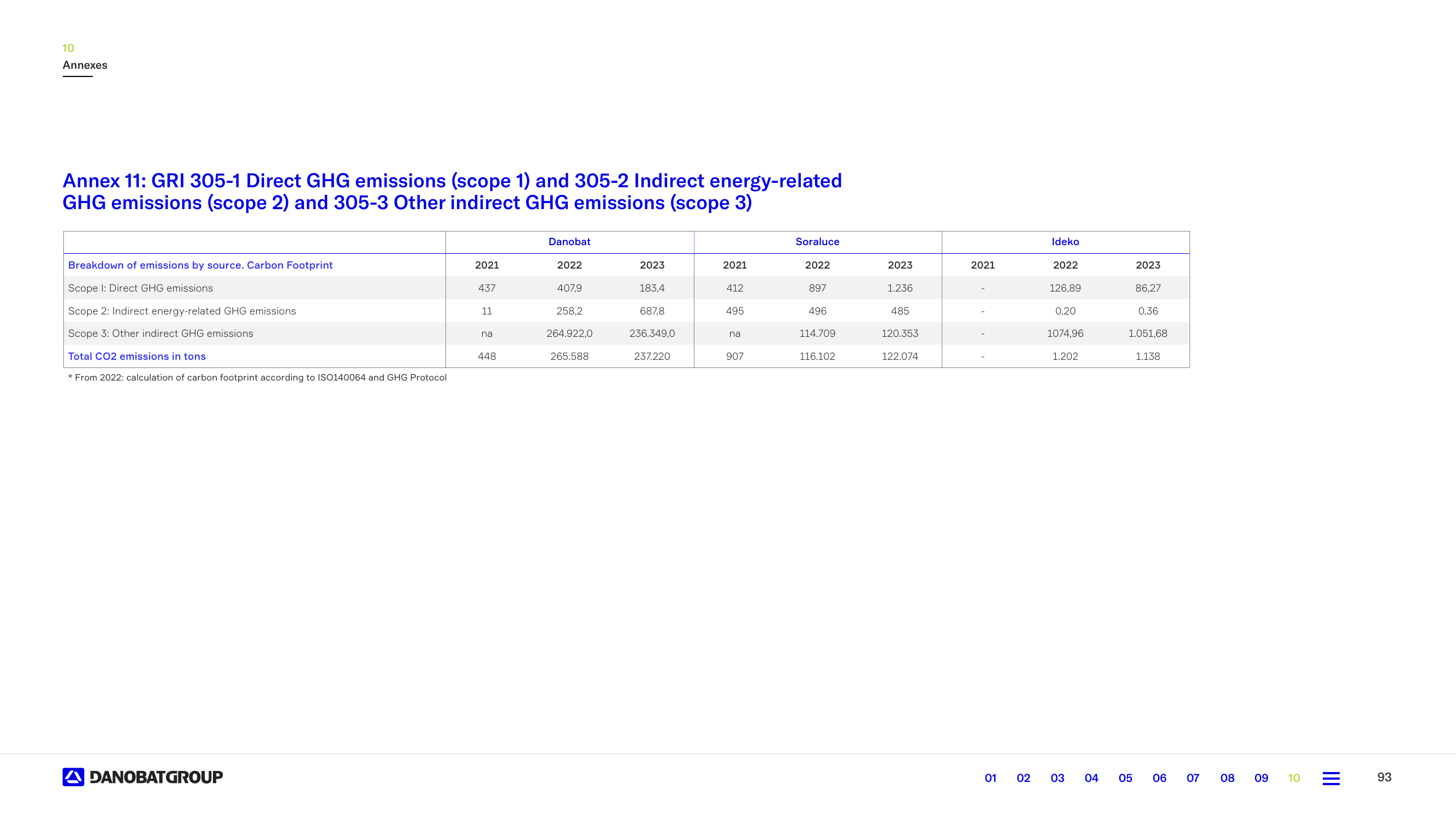1456x819 pixels.
Task: Select Soraluce total 116.102 cell
Action: pyautogui.click(x=817, y=357)
